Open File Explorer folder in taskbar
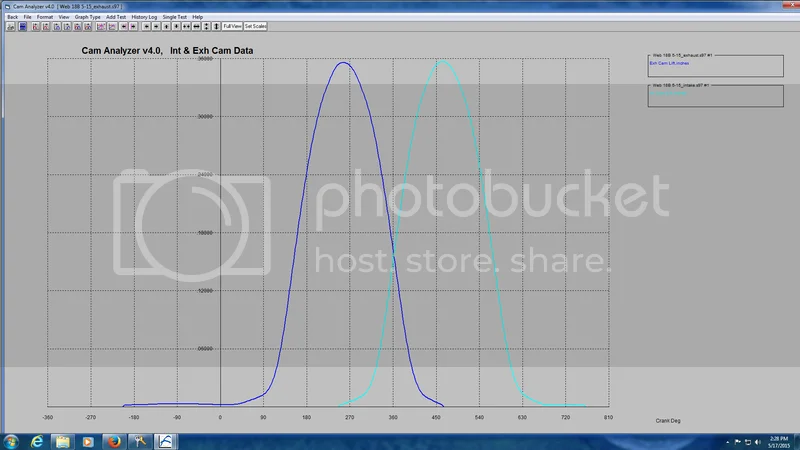The width and height of the screenshot is (800, 450). coord(62,441)
